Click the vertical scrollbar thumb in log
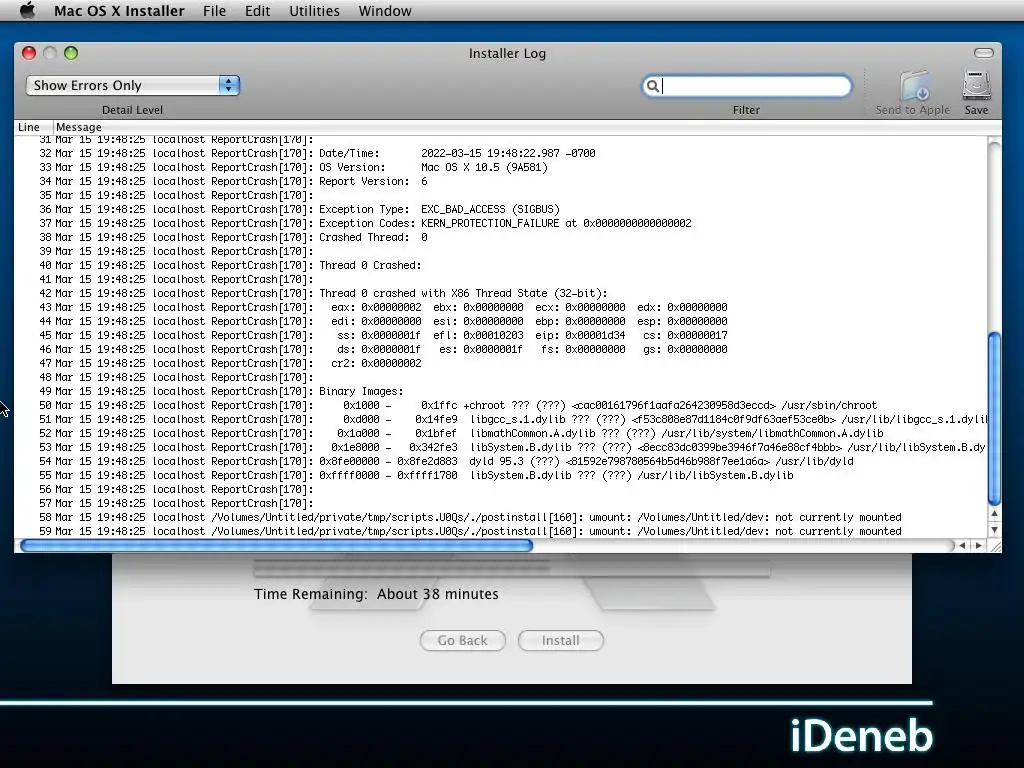The height and width of the screenshot is (768, 1024). point(994,419)
